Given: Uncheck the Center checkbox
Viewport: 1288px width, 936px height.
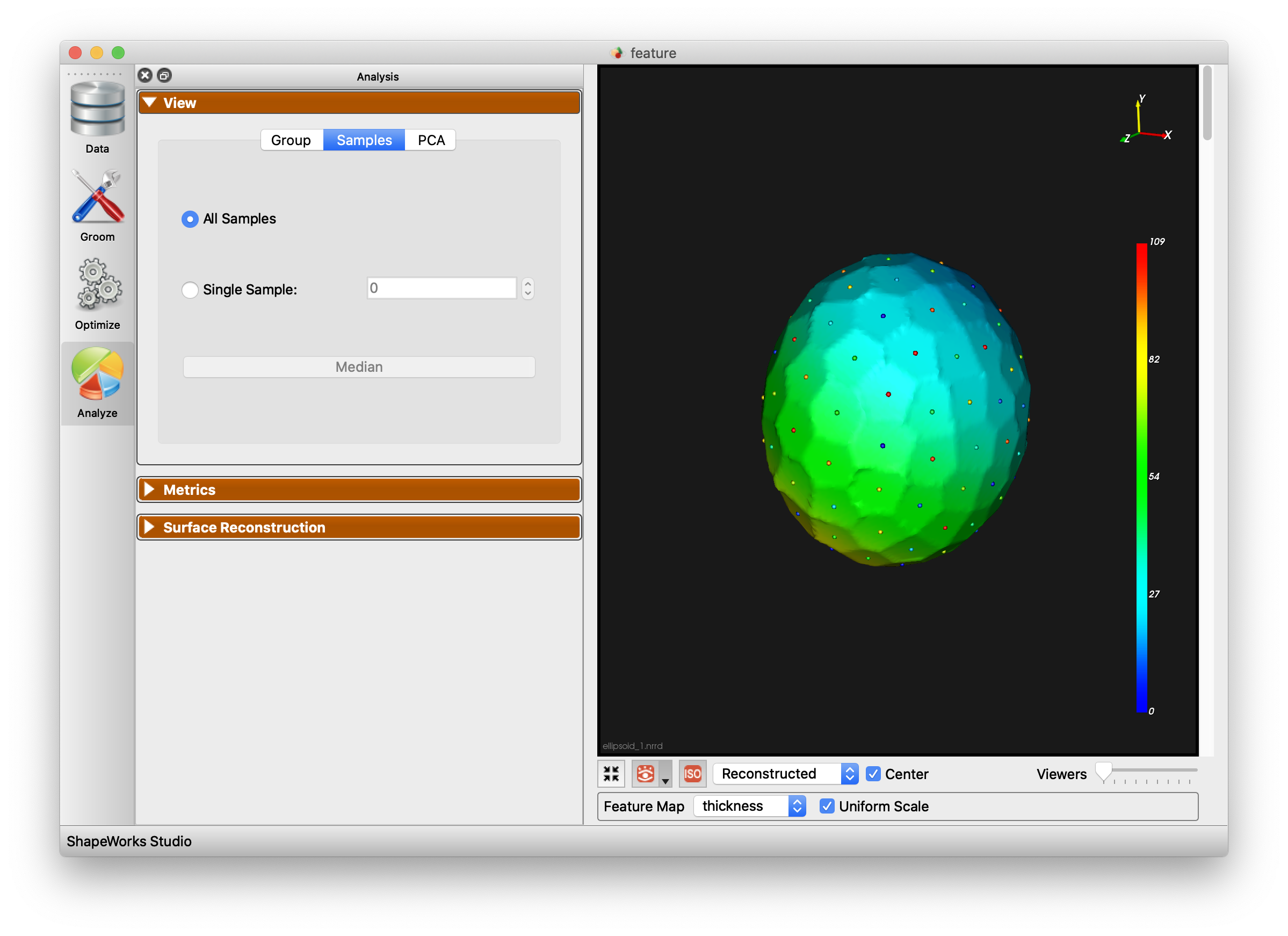Looking at the screenshot, I should 872,774.
